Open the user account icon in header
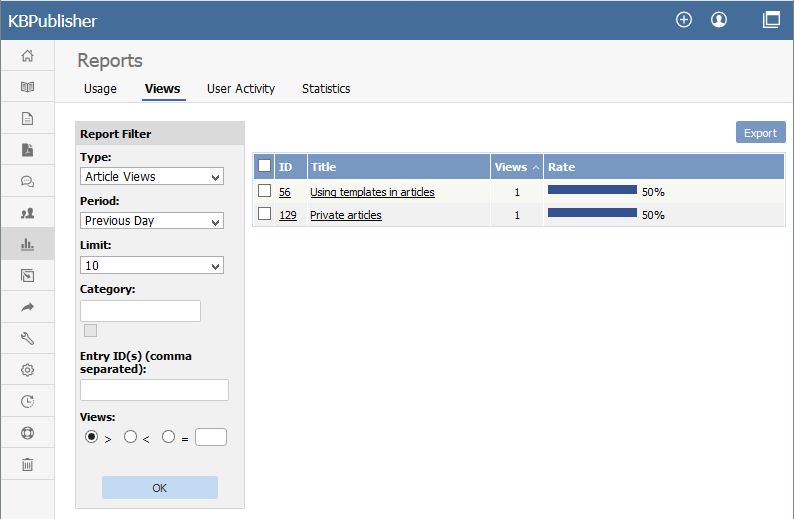Viewport: 794px width, 519px height. pyautogui.click(x=719, y=20)
